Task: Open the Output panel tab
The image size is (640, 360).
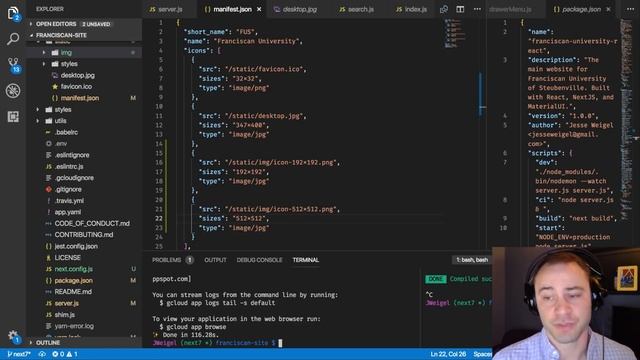Action: click(215, 260)
